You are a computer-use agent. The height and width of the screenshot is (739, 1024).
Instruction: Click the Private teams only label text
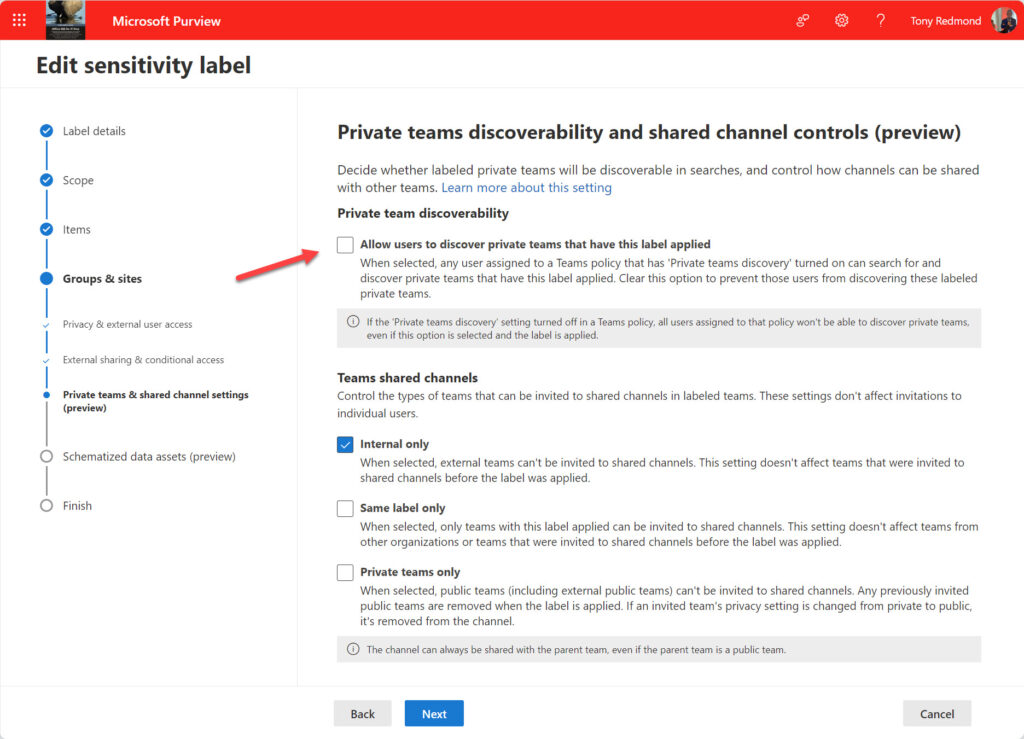[410, 573]
